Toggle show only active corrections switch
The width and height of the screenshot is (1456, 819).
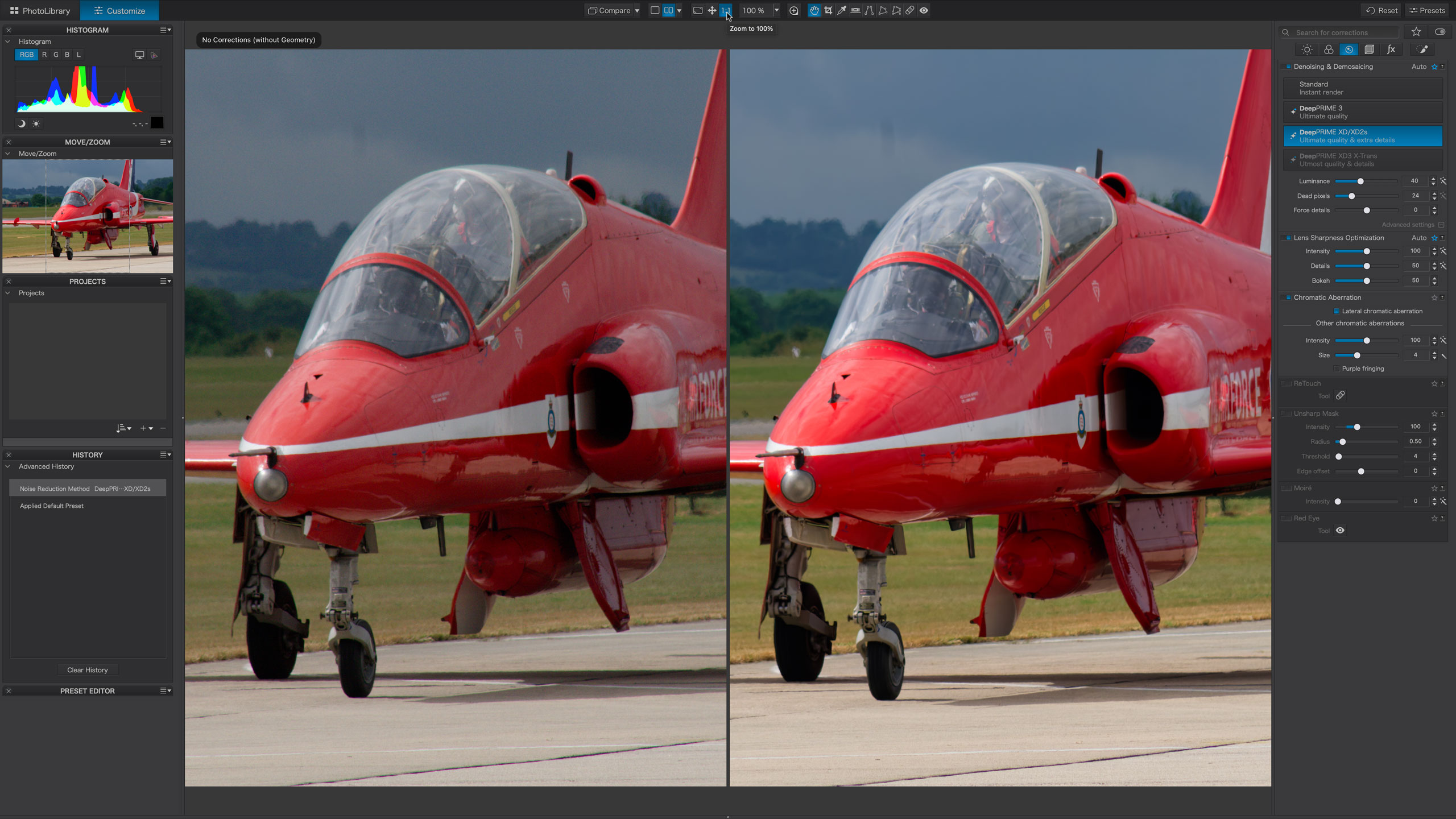pos(1440,32)
